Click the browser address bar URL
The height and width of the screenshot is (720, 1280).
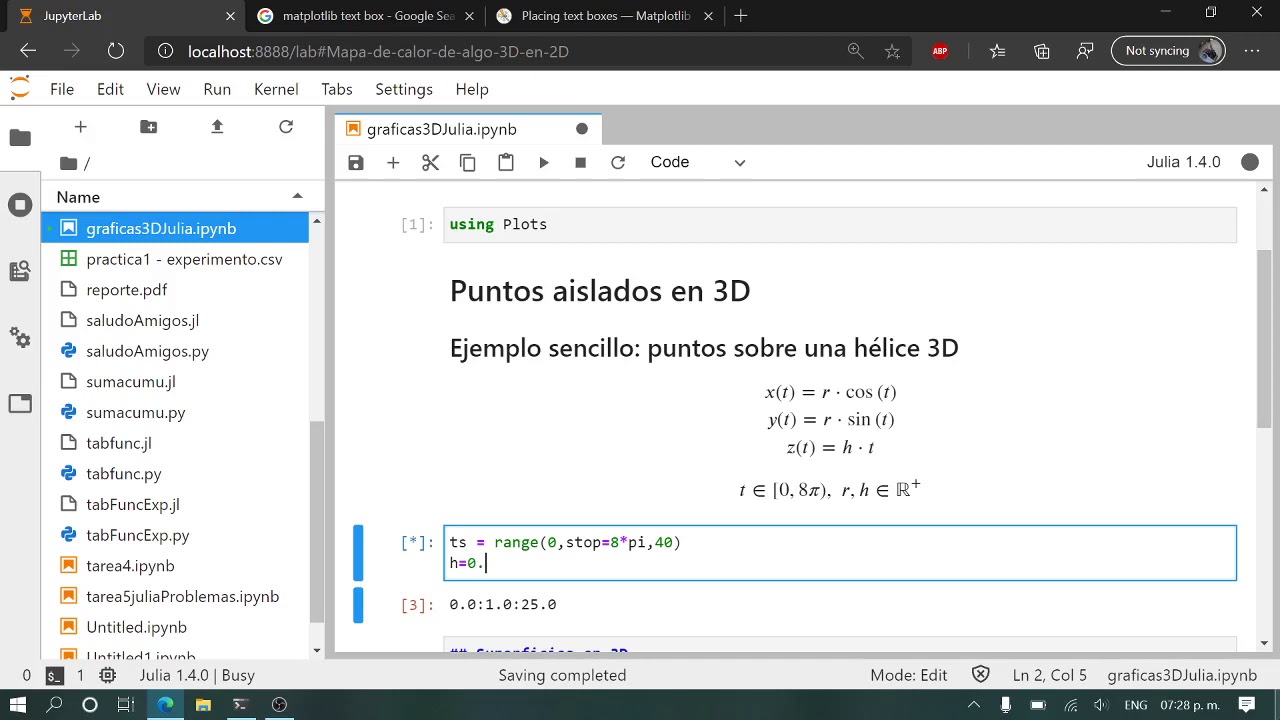(x=378, y=52)
